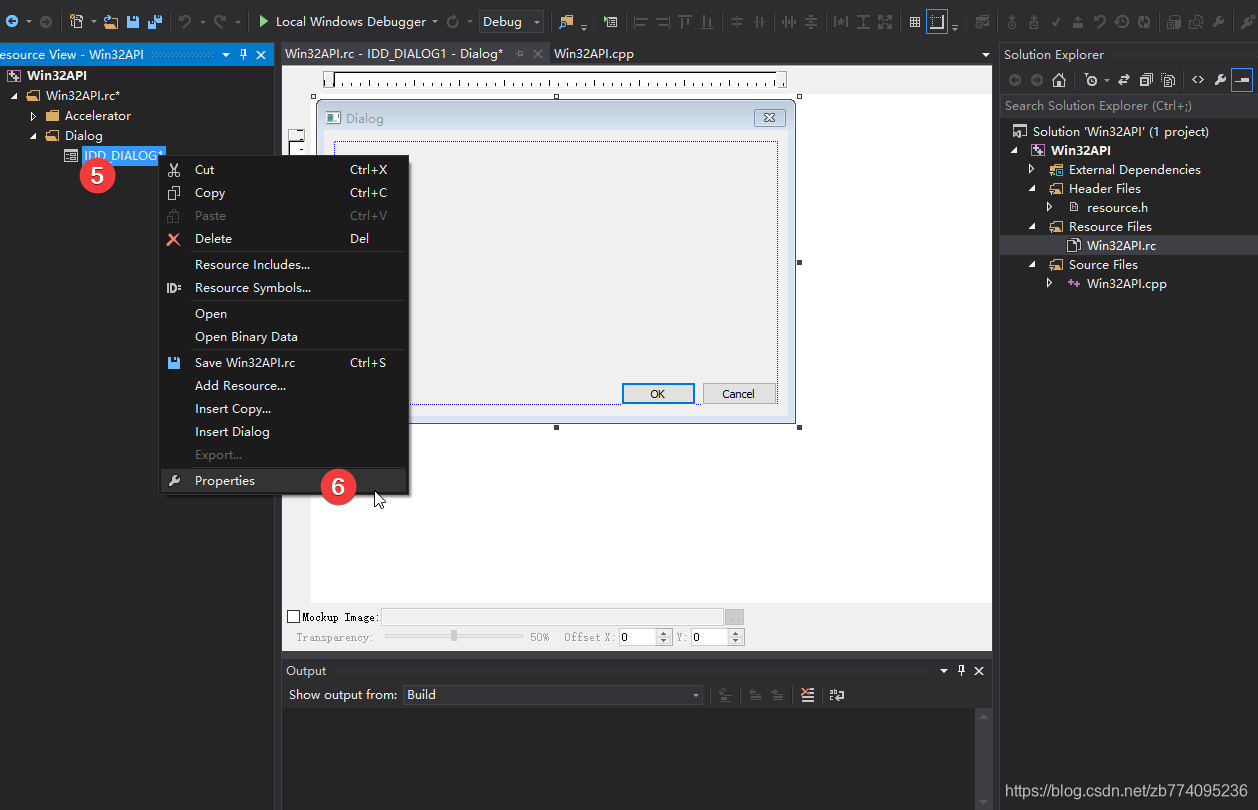Select the Align Tops alignment tool
The height and width of the screenshot is (810, 1258).
click(686, 20)
